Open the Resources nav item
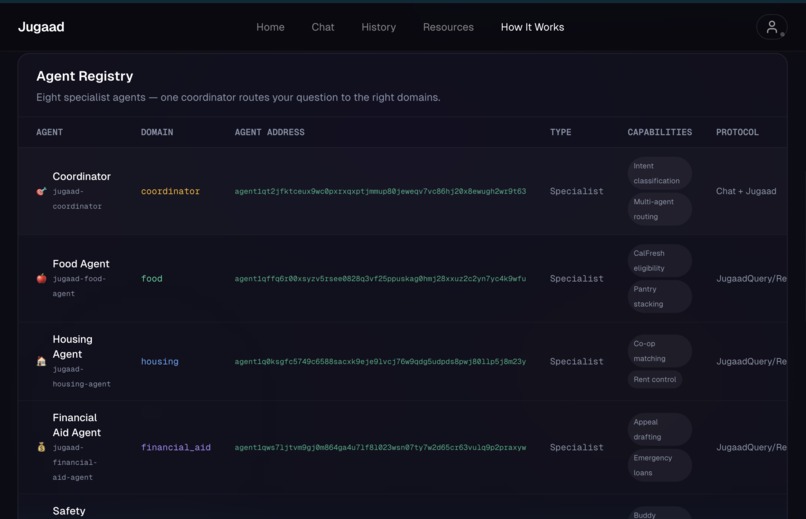The height and width of the screenshot is (519, 806). pyautogui.click(x=448, y=27)
